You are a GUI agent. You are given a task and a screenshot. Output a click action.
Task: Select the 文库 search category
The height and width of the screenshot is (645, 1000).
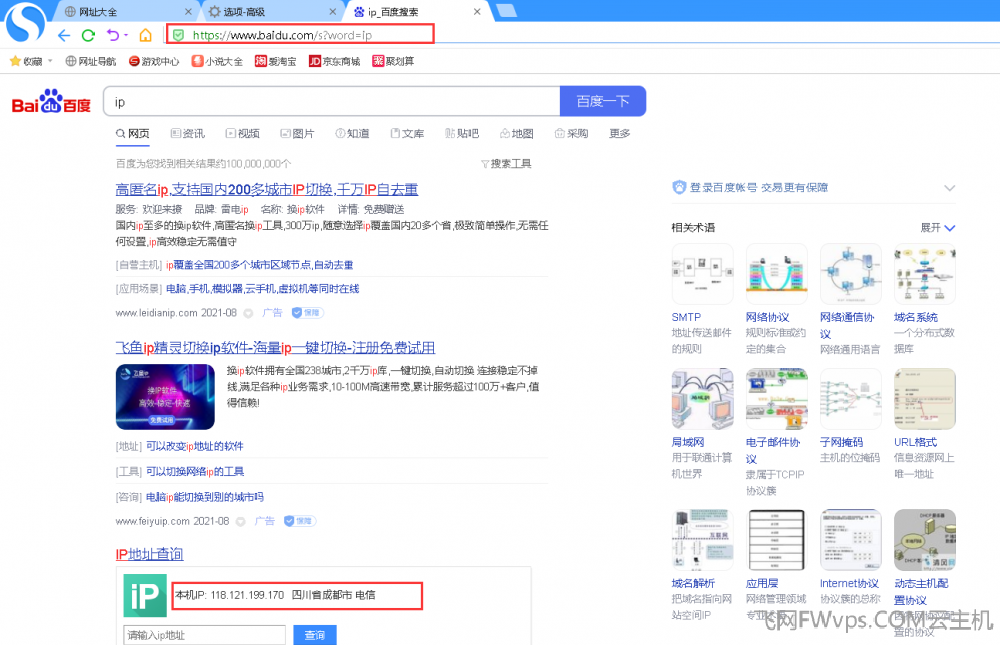click(x=407, y=133)
